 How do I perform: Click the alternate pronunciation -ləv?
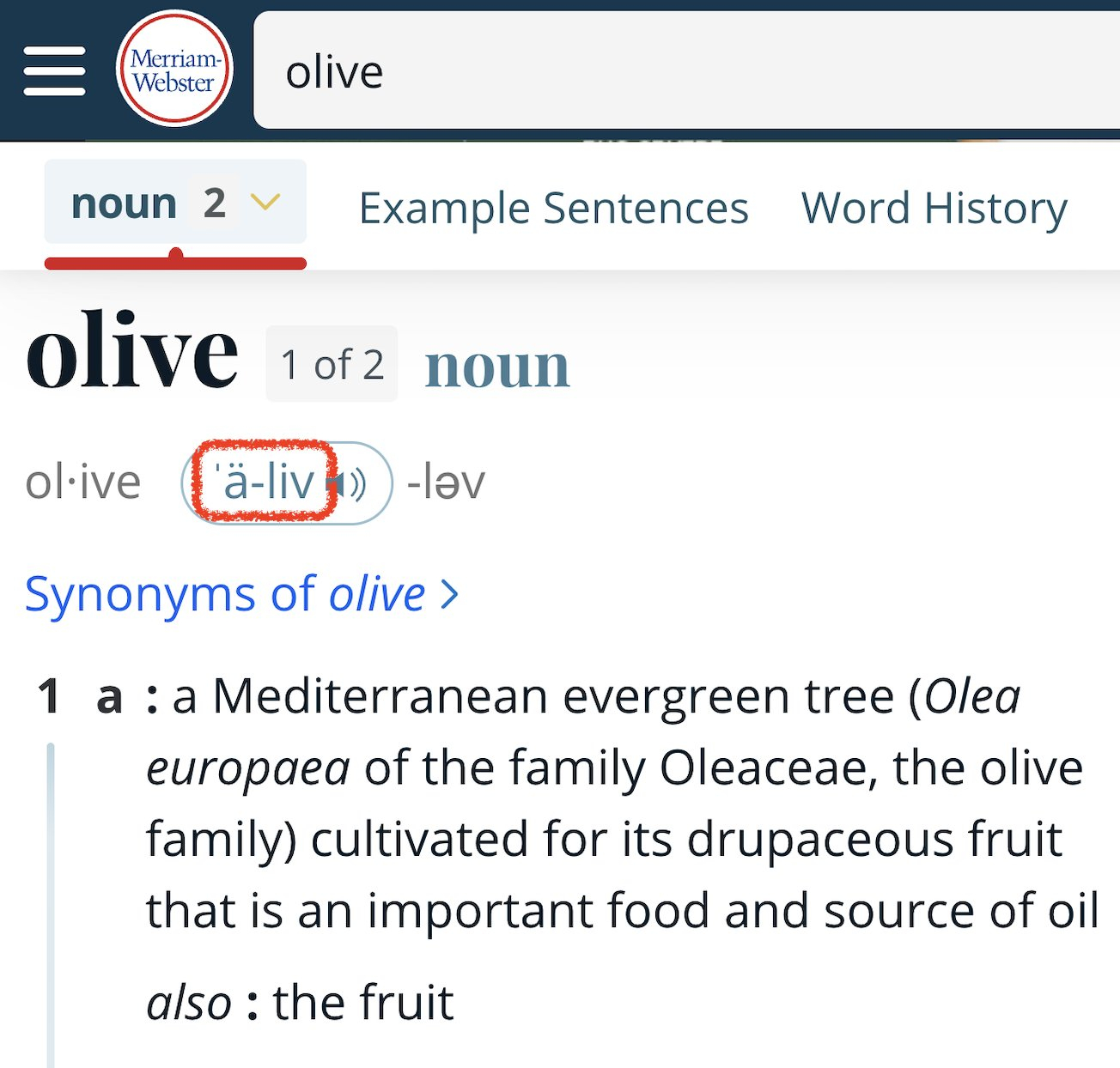pos(446,482)
